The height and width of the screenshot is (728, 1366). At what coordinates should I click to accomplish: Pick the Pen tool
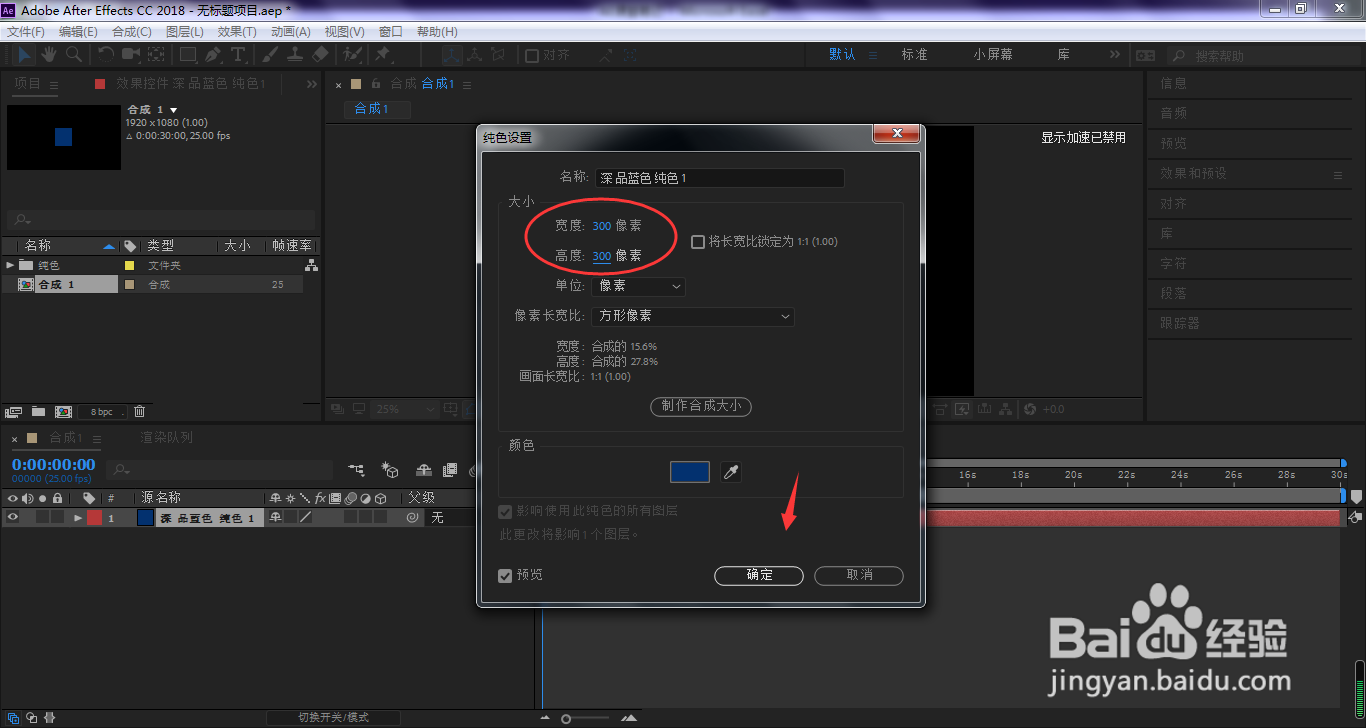(211, 54)
